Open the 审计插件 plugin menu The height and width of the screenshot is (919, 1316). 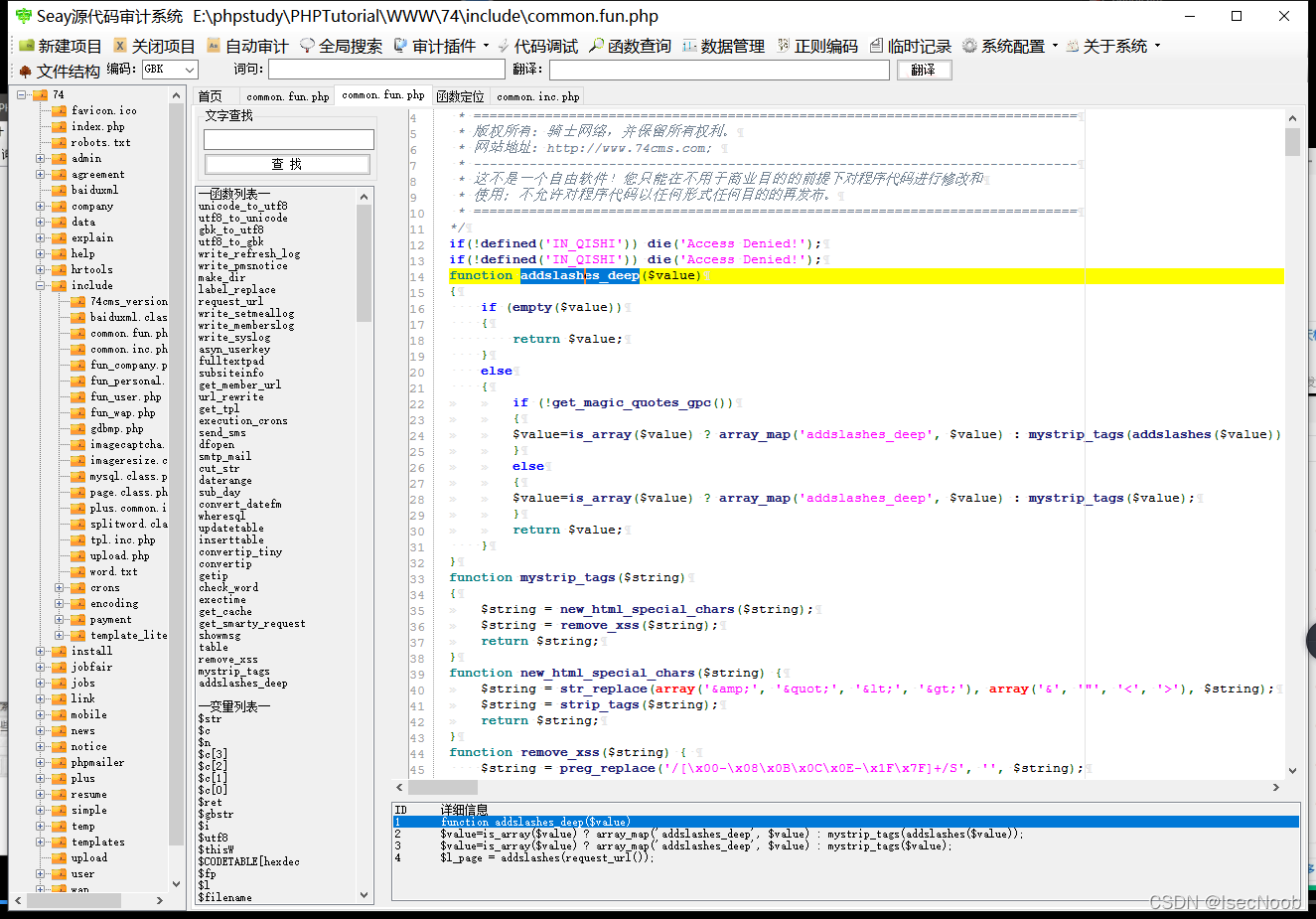pyautogui.click(x=435, y=46)
